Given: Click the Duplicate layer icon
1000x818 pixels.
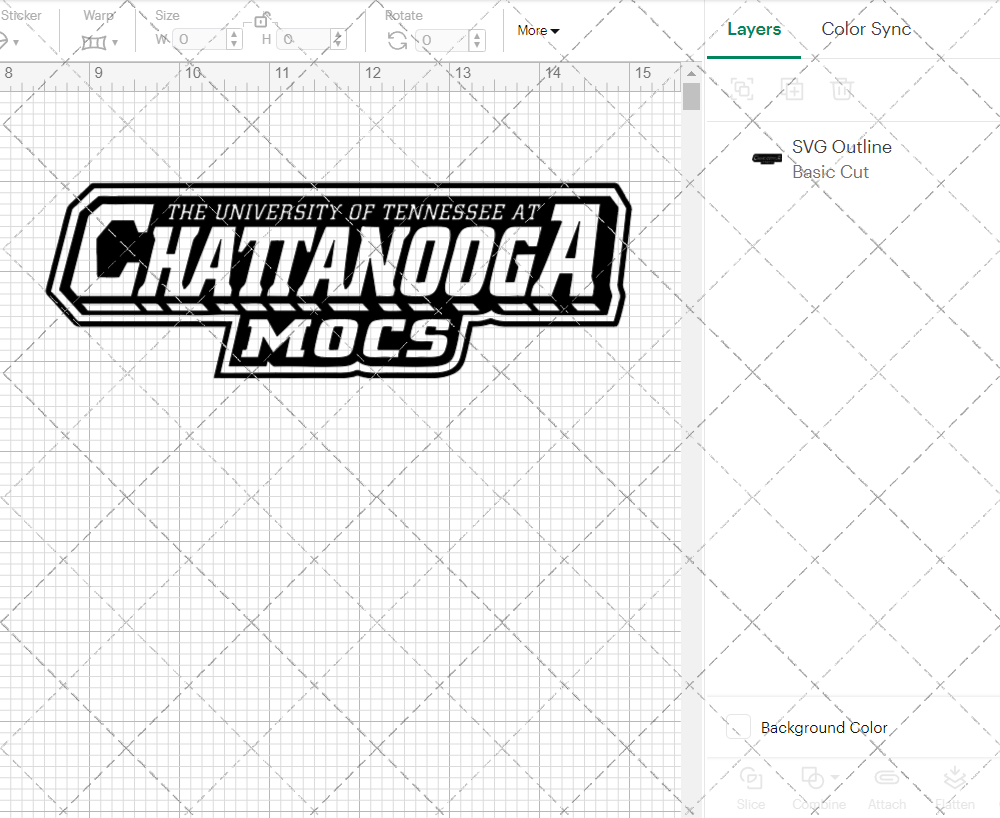Looking at the screenshot, I should point(793,89).
